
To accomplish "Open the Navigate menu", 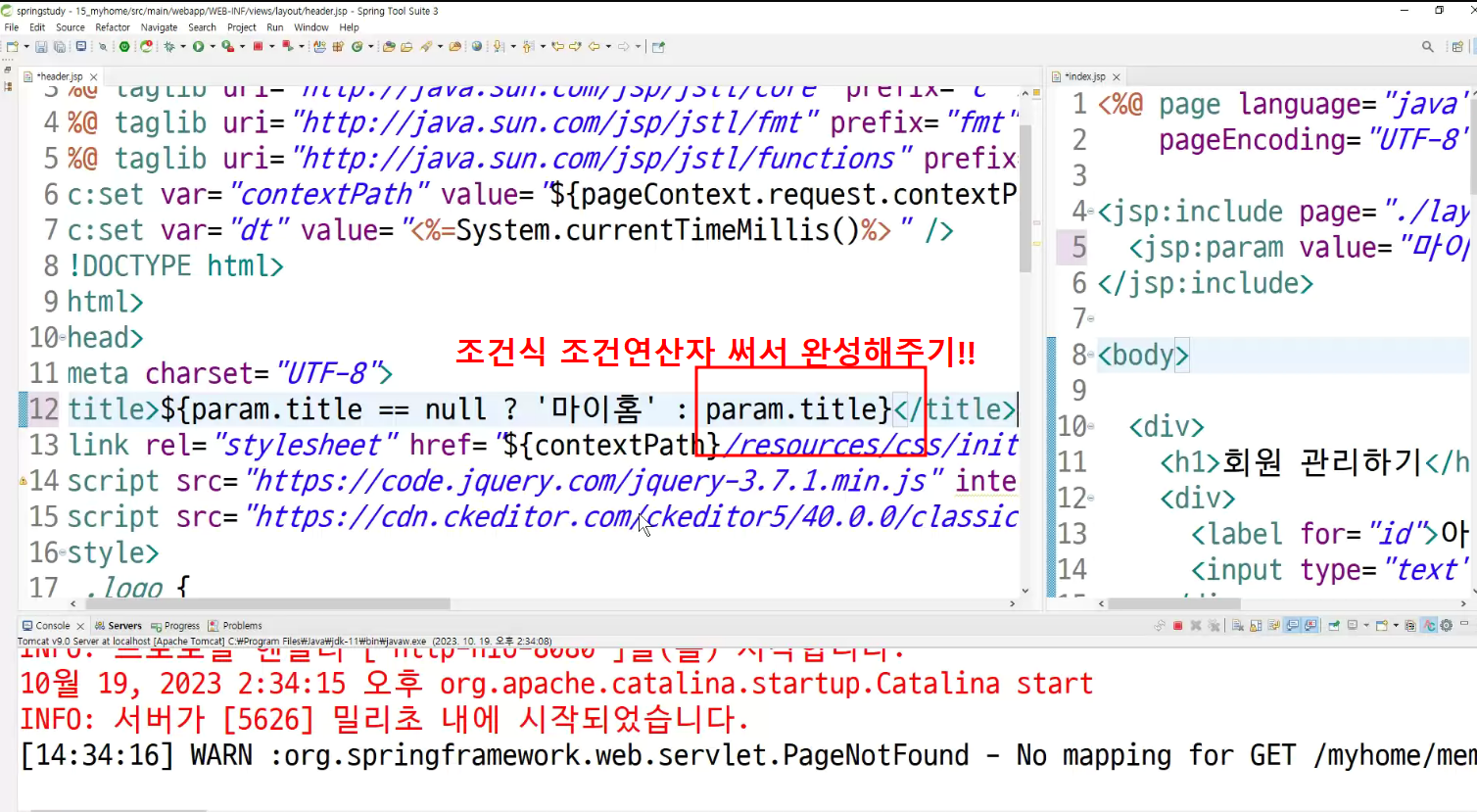I will (x=159, y=27).
